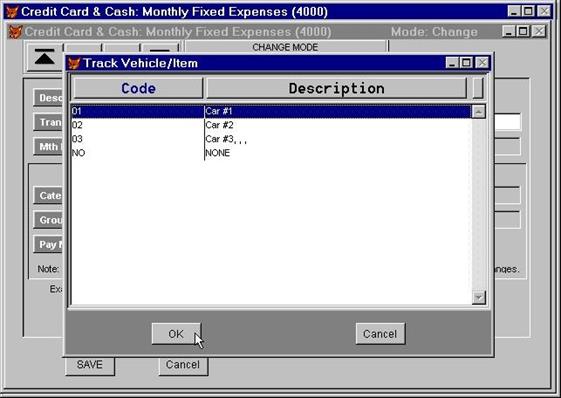Image resolution: width=561 pixels, height=398 pixels.
Task: Click Cancel in Track Vehicle/Item dialog
Action: click(380, 334)
